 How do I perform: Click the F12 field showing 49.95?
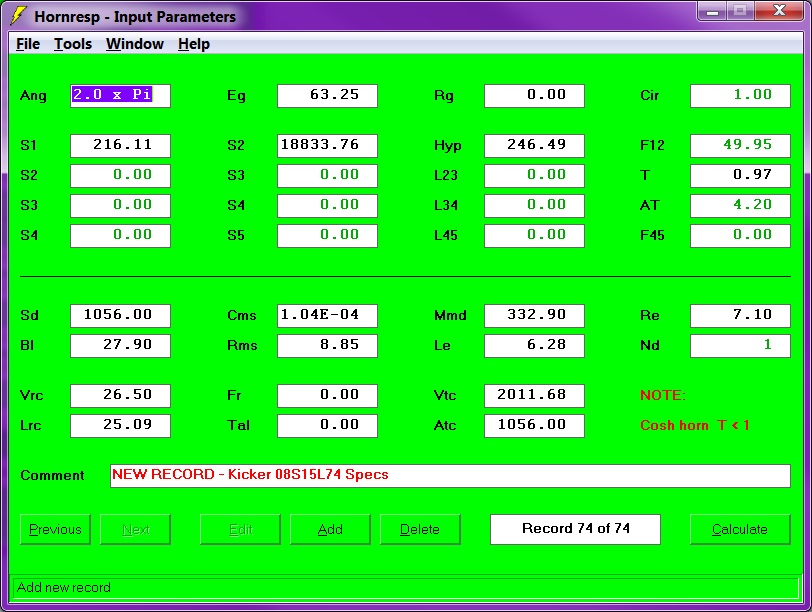[x=741, y=145]
